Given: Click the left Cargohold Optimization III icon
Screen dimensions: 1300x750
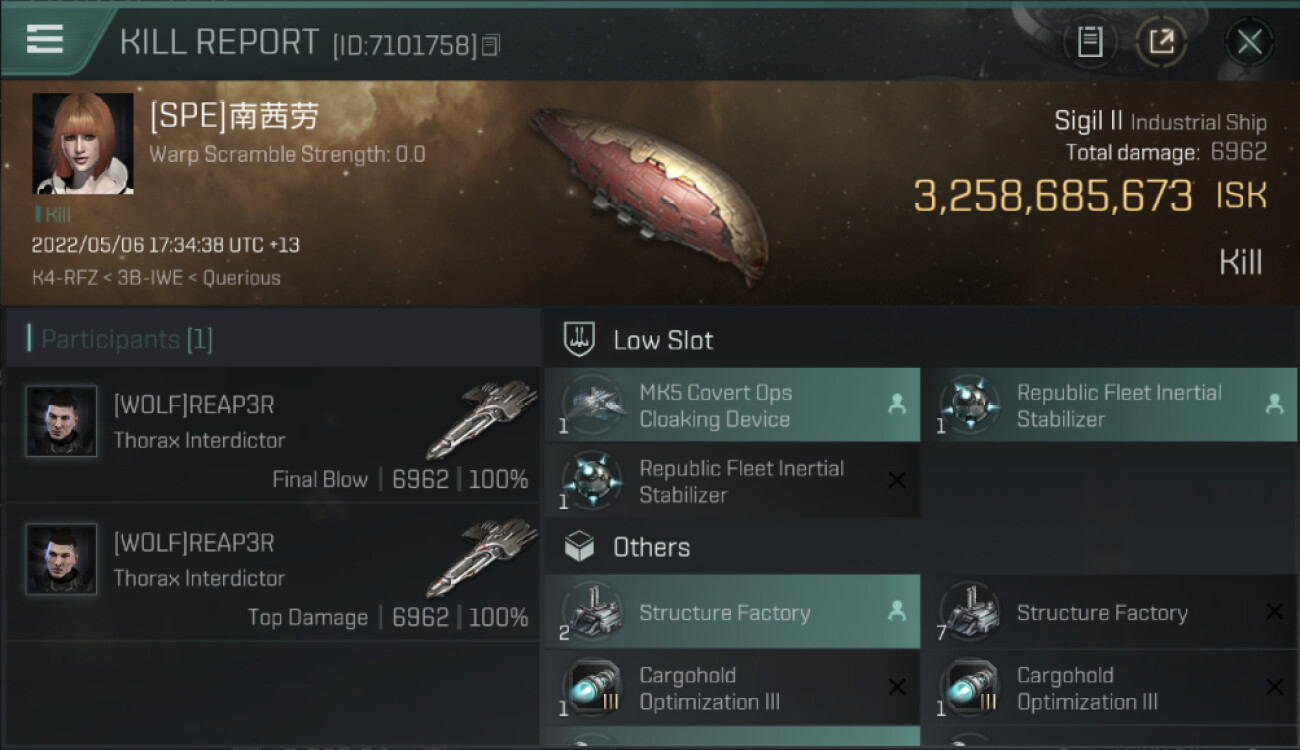Looking at the screenshot, I should tap(592, 688).
